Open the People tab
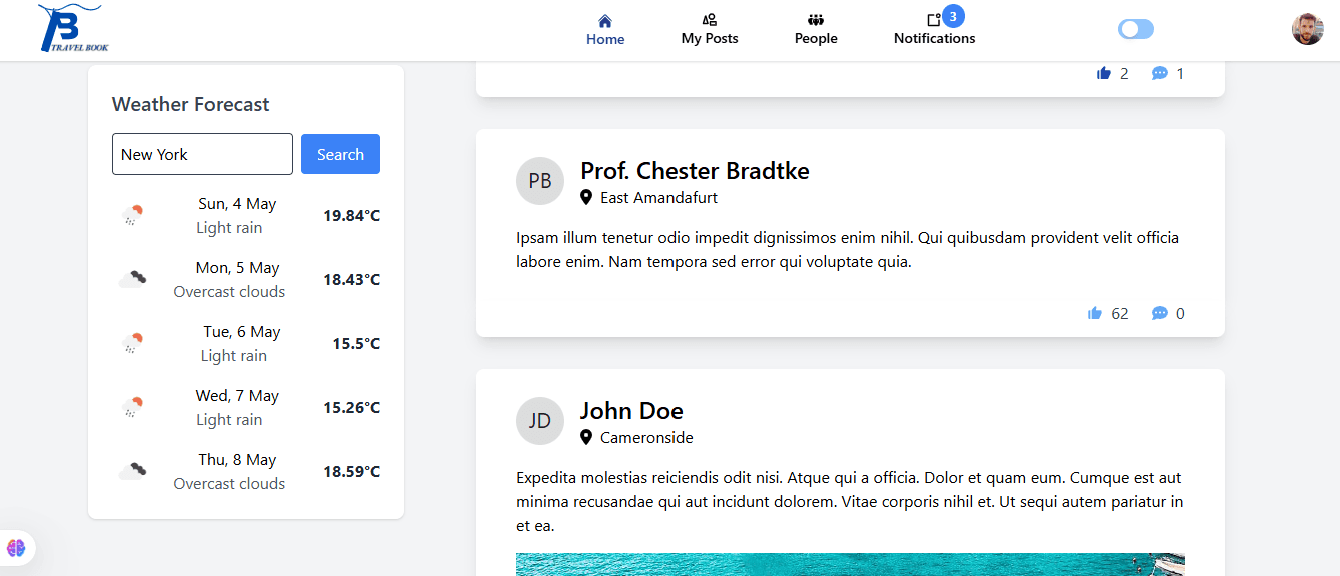Screen dimensions: 1340x576 [x=816, y=30]
